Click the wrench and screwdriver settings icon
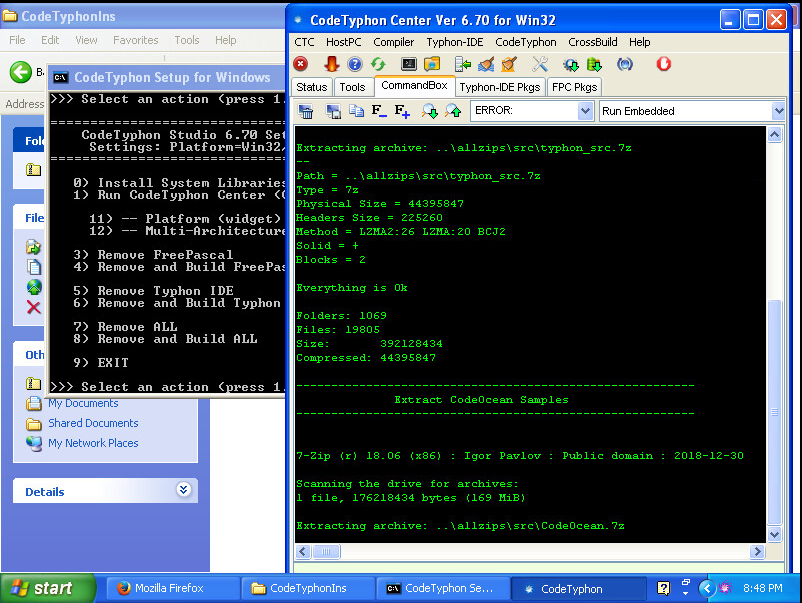 pyautogui.click(x=540, y=64)
